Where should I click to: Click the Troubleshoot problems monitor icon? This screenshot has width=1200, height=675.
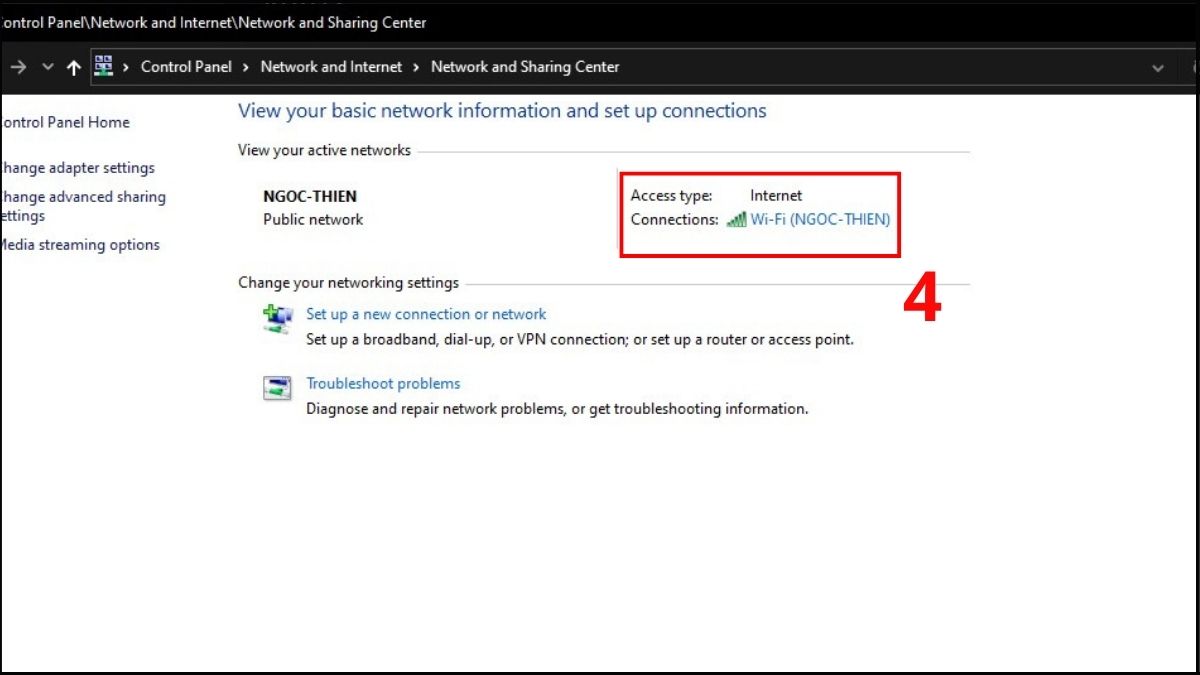click(x=277, y=388)
